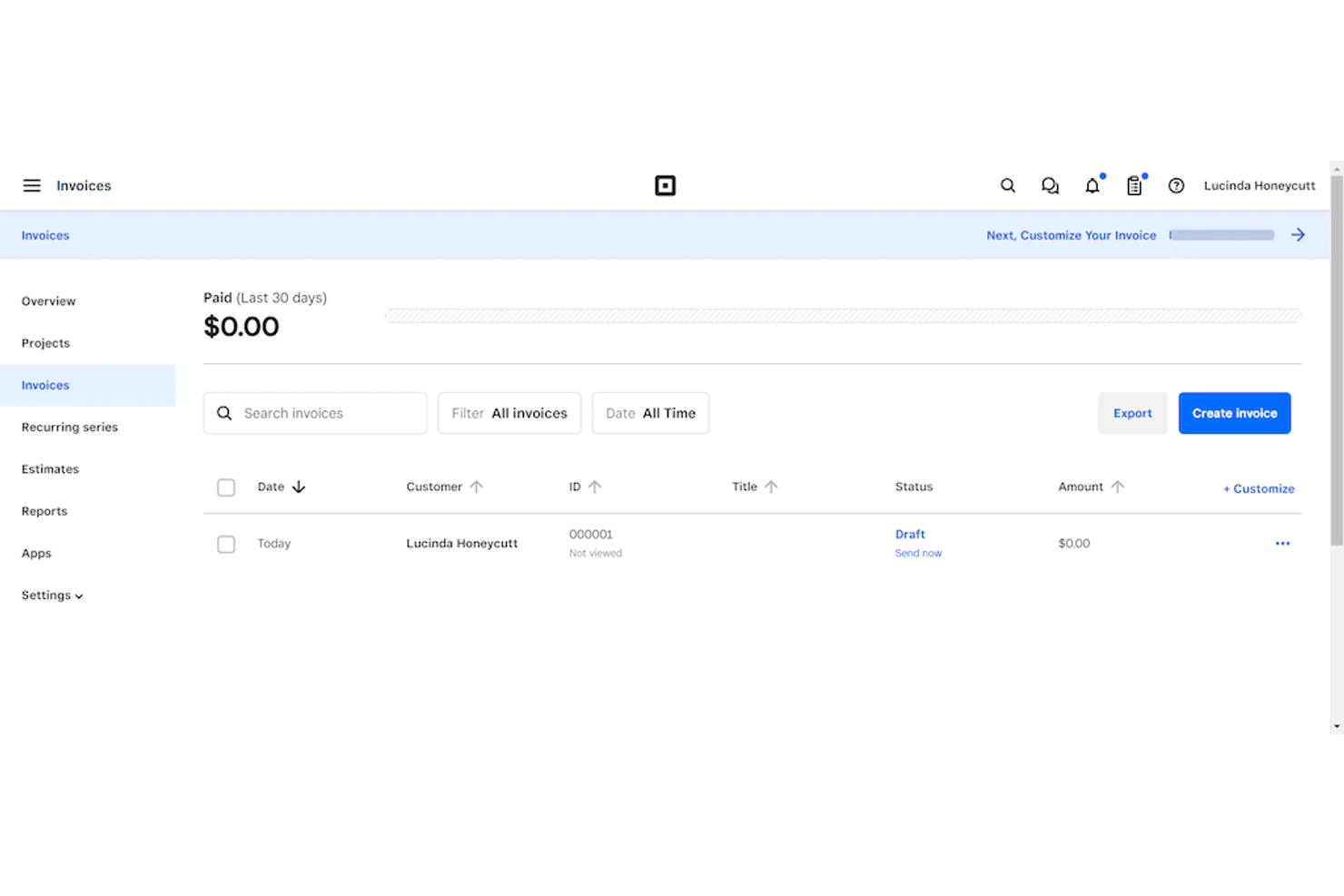Screen dimensions: 1344x896
Task: Click the Create invoice button
Action: tap(1234, 413)
